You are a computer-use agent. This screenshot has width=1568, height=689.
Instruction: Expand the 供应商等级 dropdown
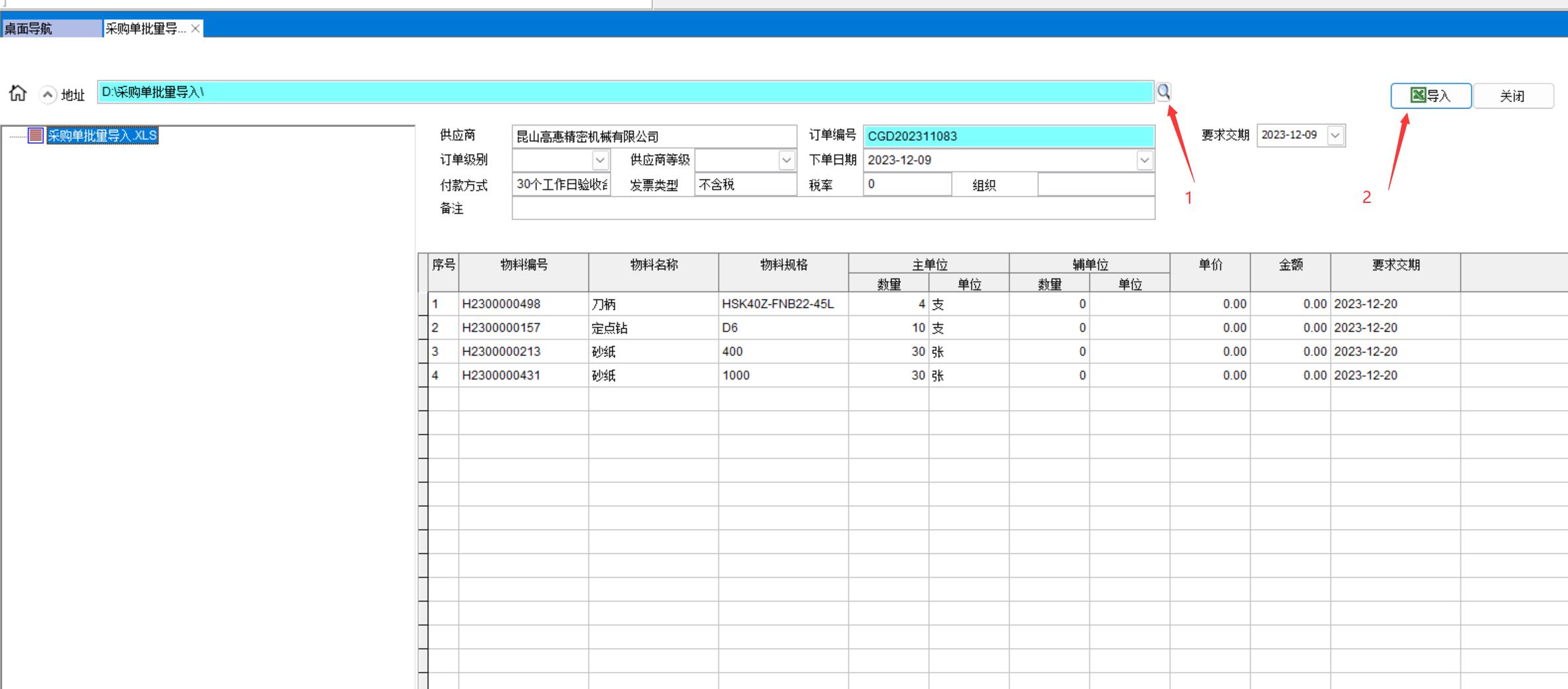coord(786,160)
